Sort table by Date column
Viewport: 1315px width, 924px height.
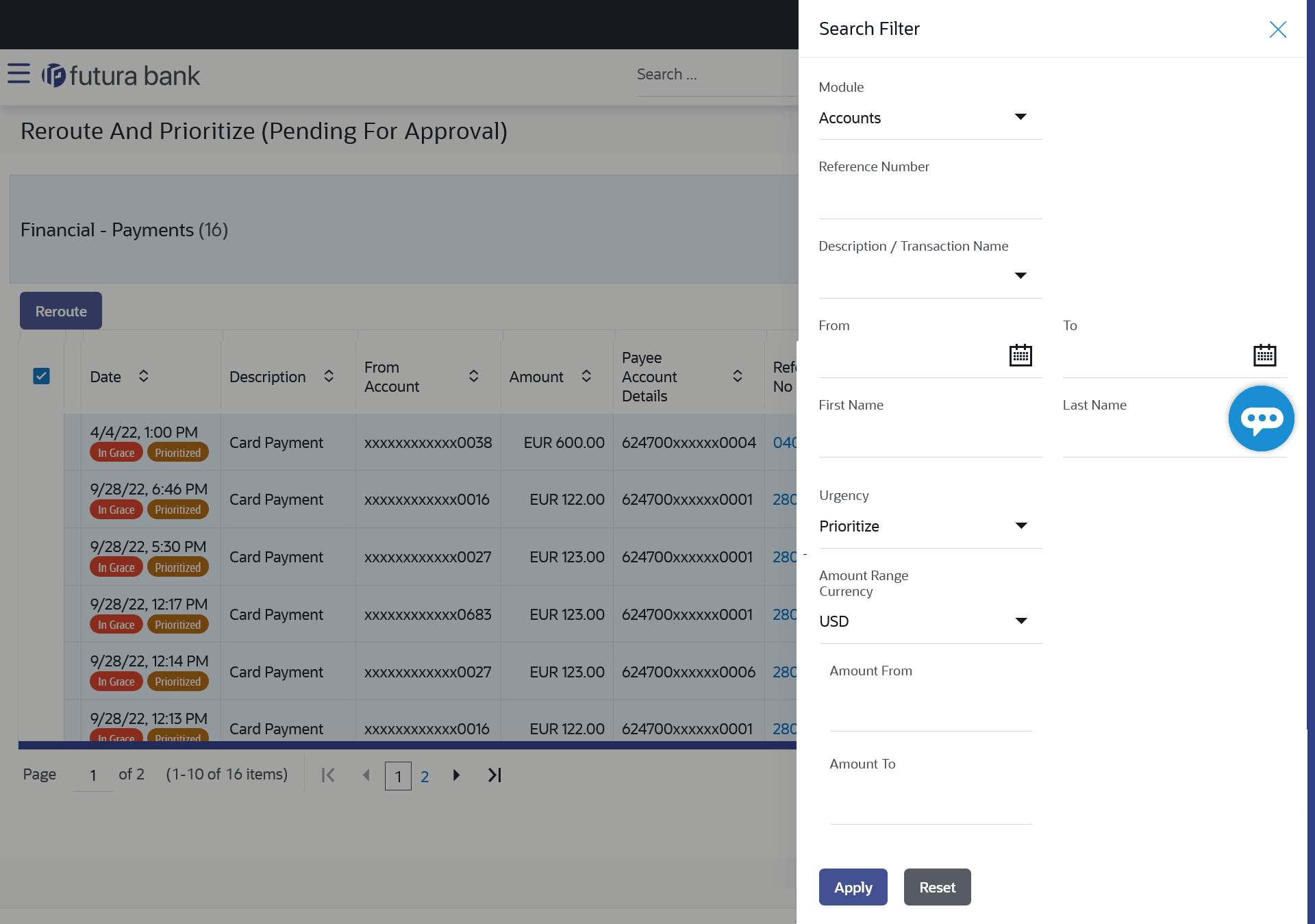(x=143, y=376)
